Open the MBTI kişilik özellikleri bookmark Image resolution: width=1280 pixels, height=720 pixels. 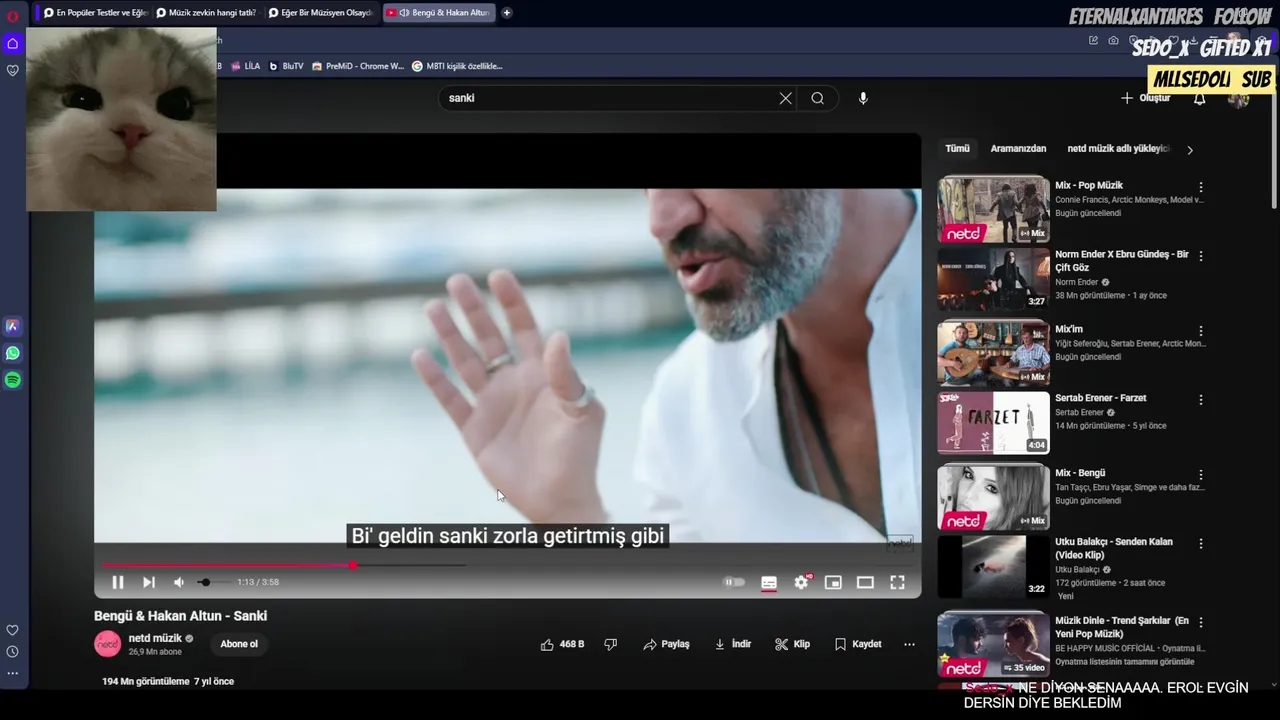click(457, 66)
